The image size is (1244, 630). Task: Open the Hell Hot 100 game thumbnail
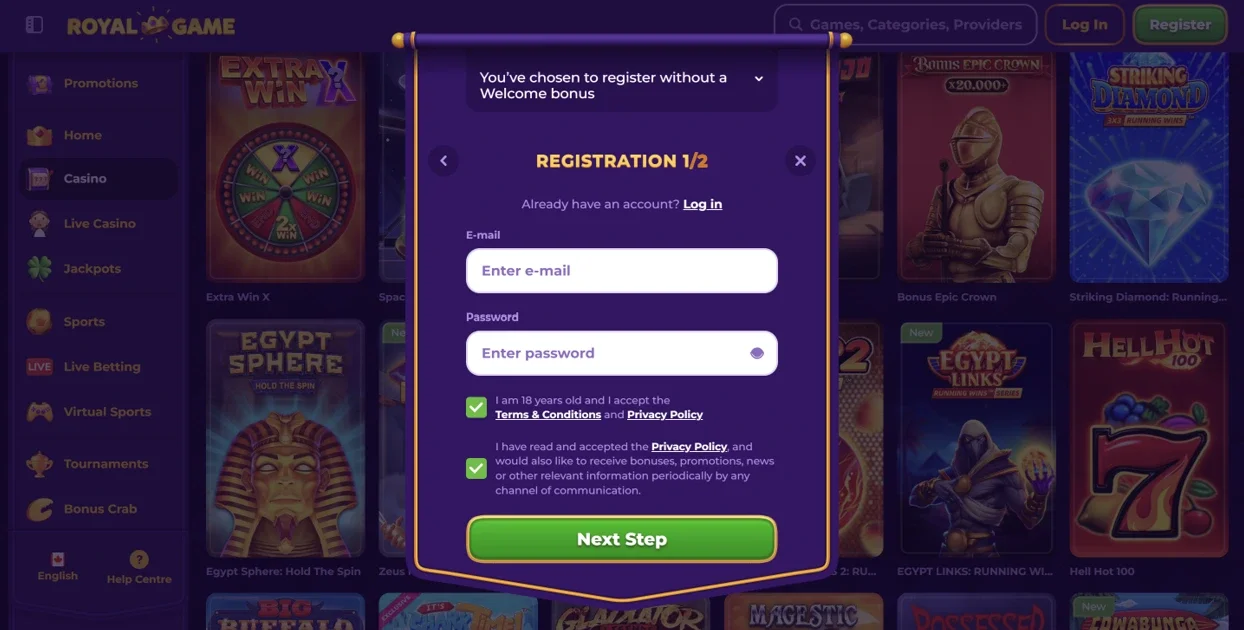[1148, 439]
